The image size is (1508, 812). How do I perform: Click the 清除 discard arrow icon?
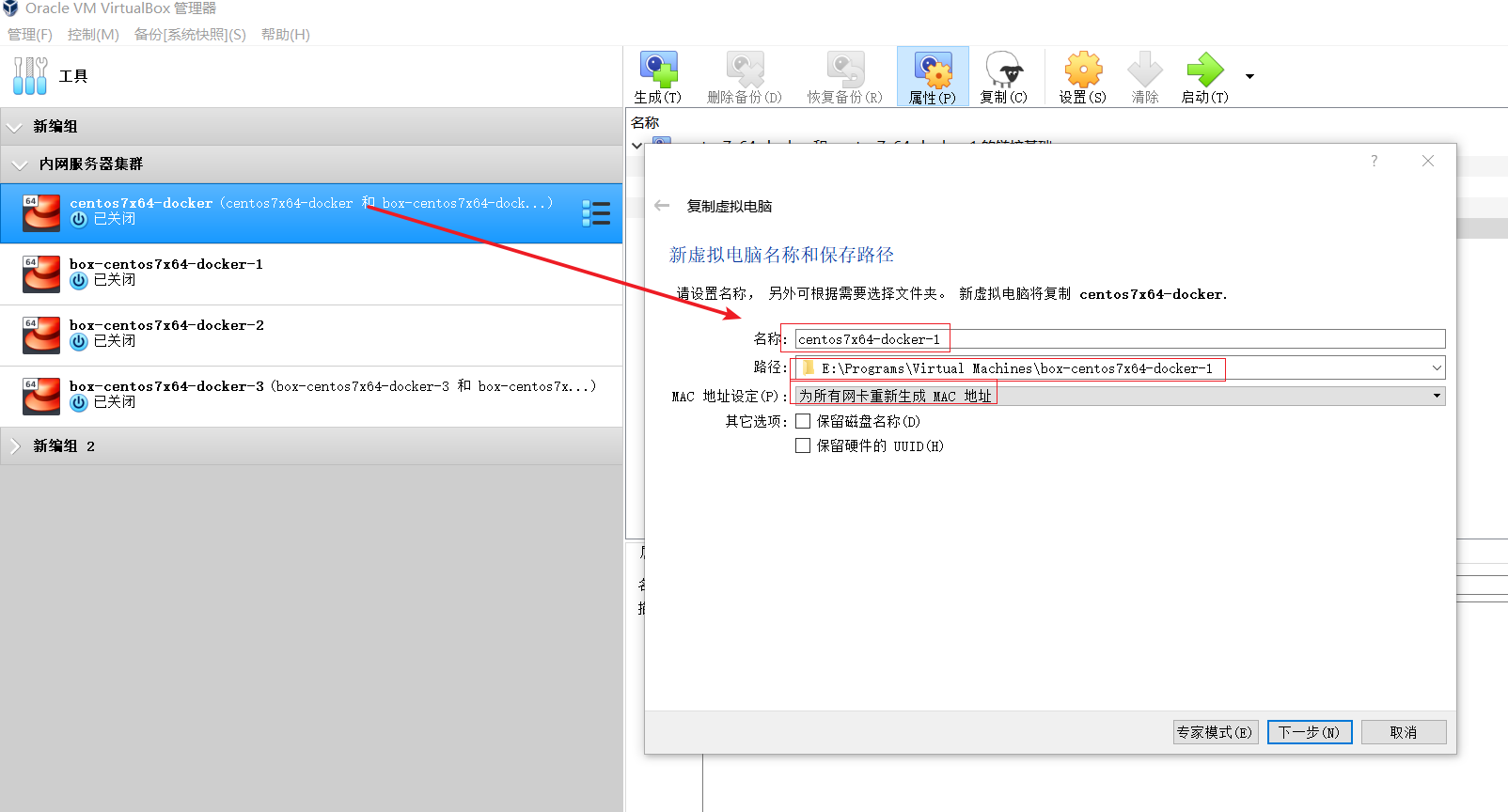(x=1145, y=70)
